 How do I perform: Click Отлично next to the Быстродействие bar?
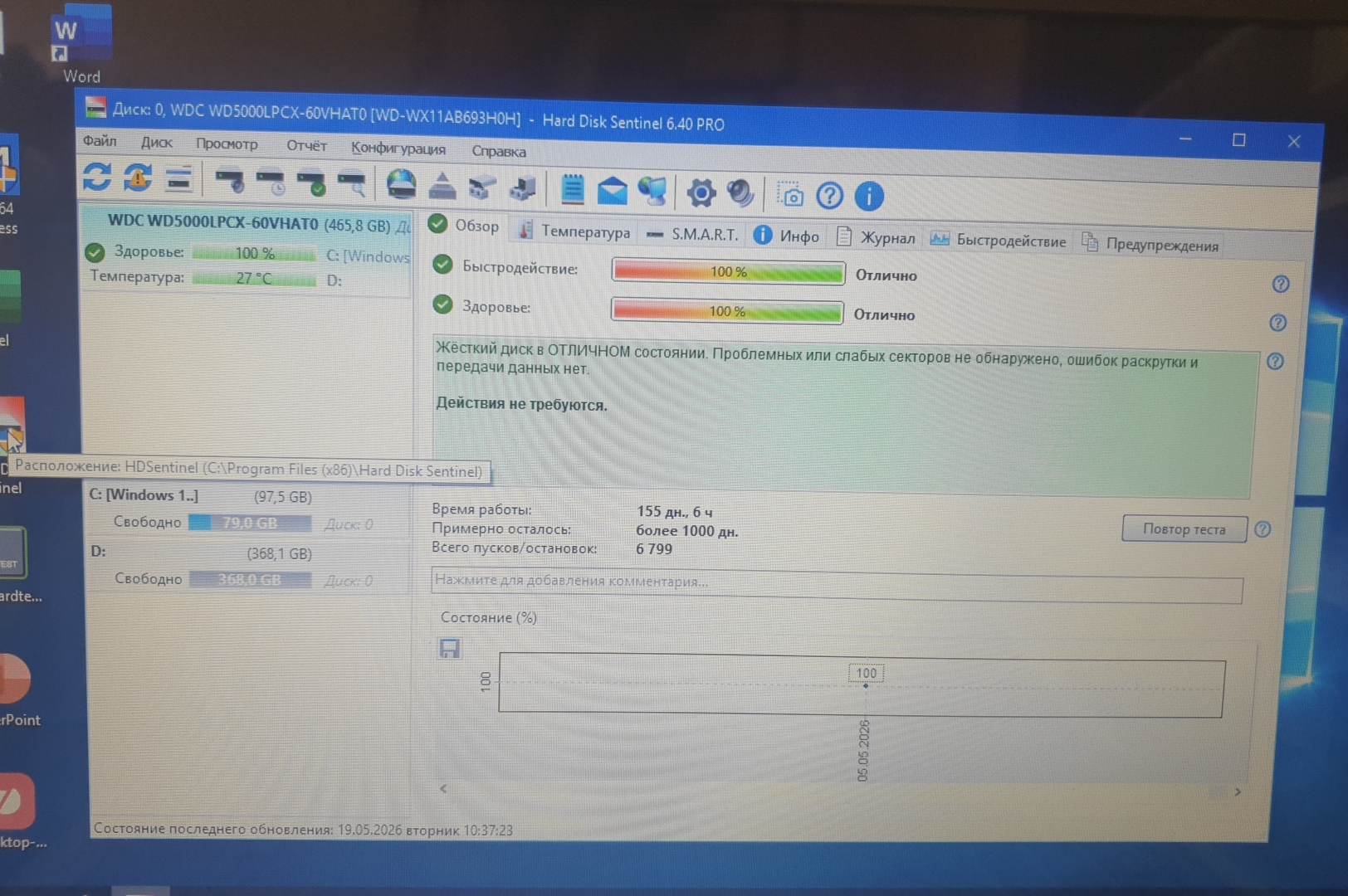click(x=886, y=275)
